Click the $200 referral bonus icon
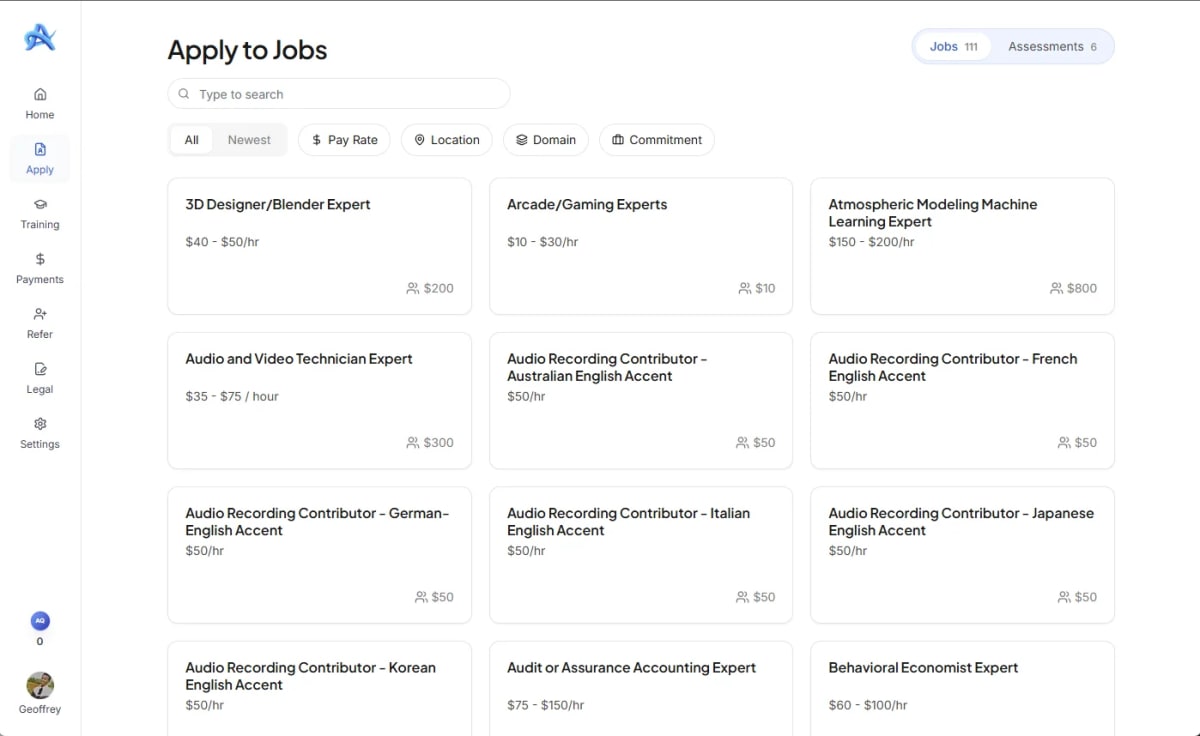The height and width of the screenshot is (736, 1200). click(413, 288)
